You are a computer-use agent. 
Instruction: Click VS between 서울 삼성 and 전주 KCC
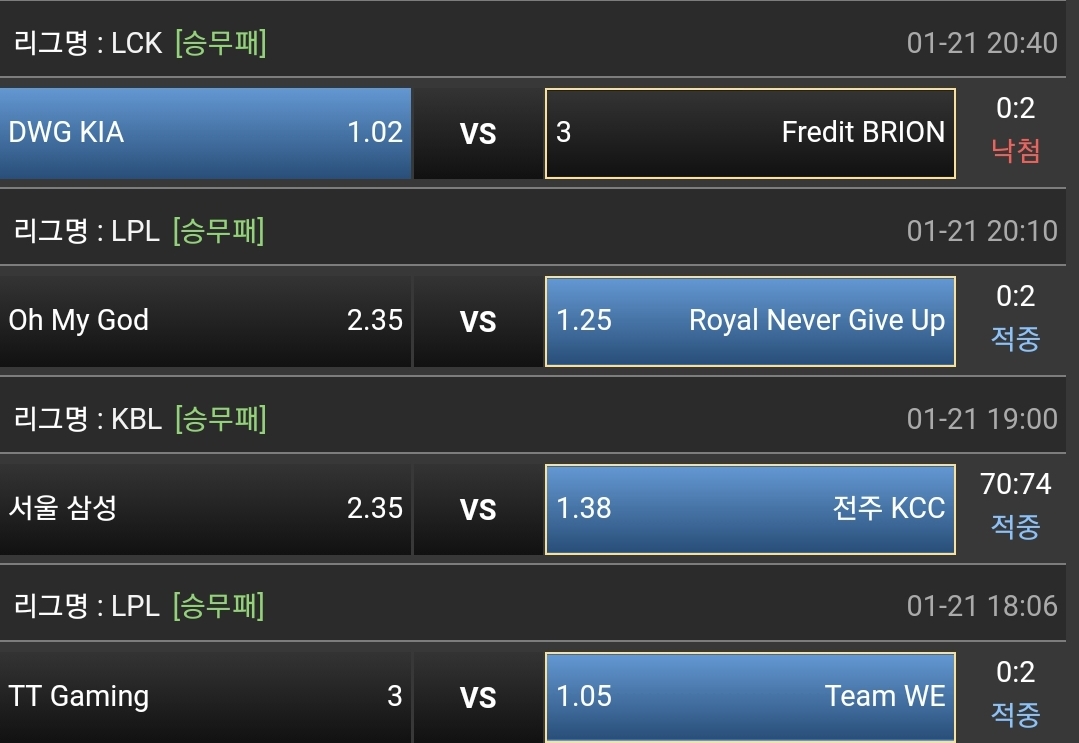[x=478, y=509]
